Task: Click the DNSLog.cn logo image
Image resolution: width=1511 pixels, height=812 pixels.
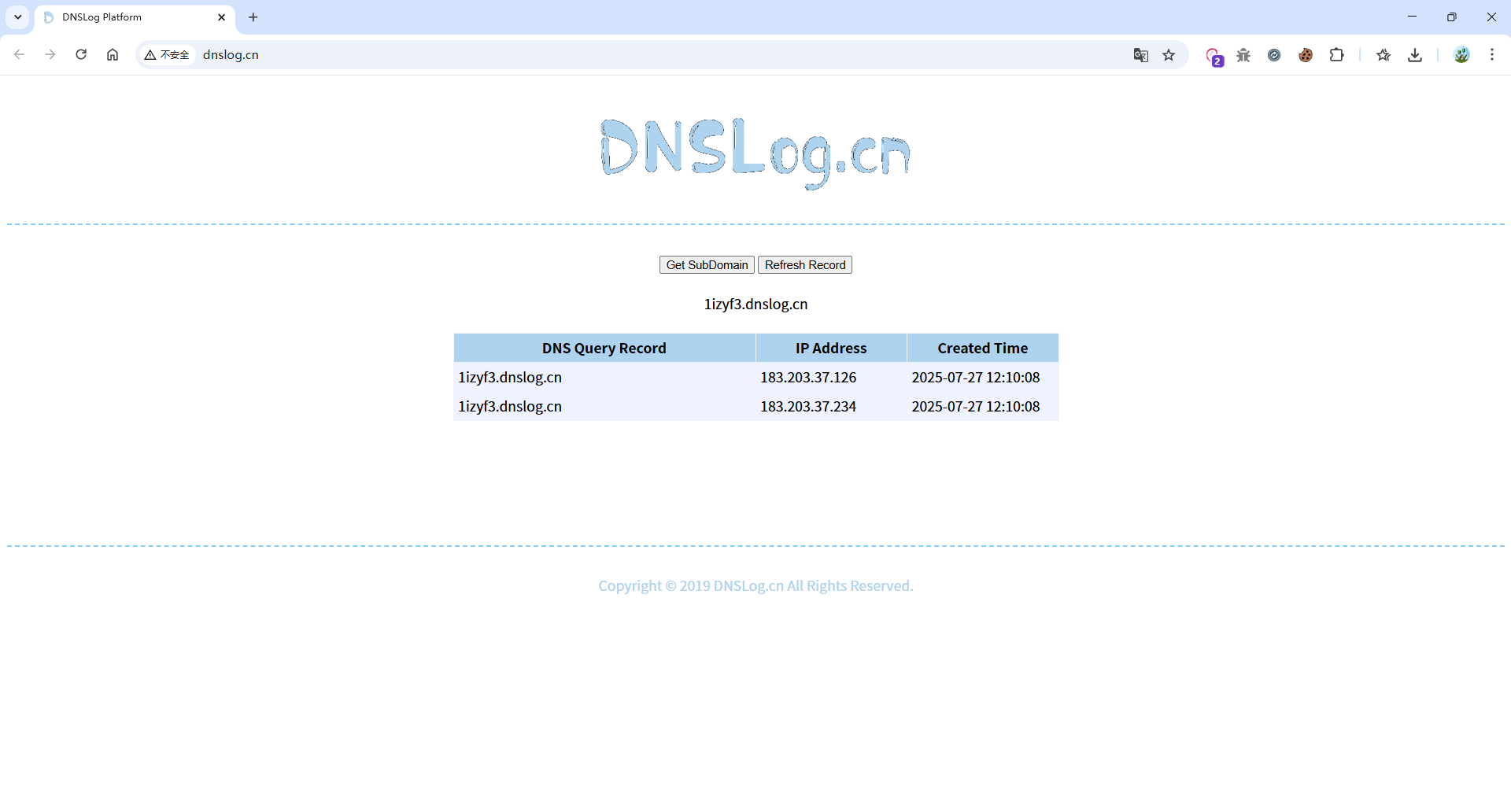Action: (755, 153)
